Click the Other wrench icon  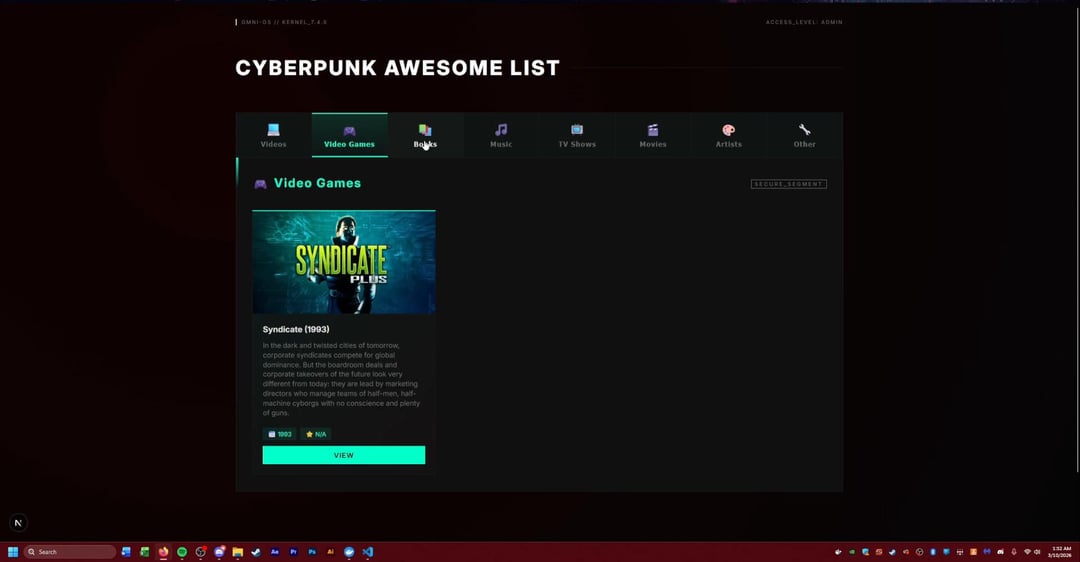804,130
